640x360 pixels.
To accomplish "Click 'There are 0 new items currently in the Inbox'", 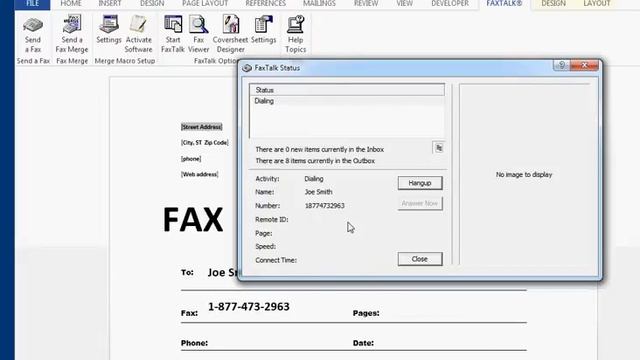I will pos(320,149).
